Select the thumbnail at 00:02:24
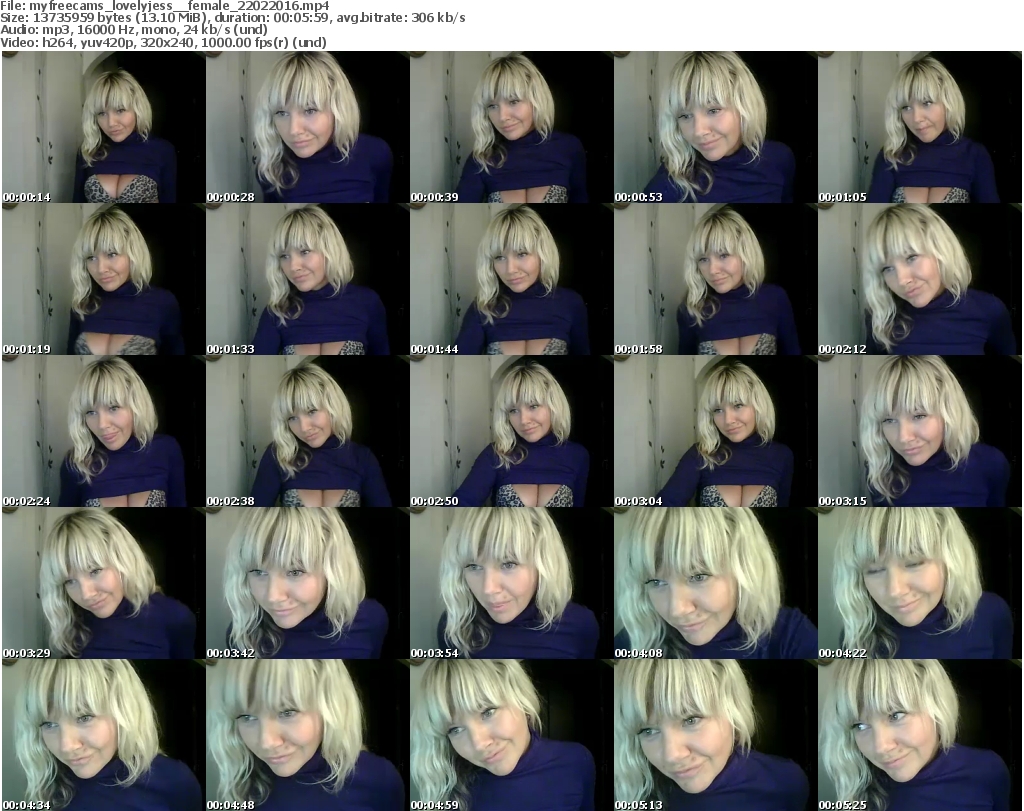The height and width of the screenshot is (811, 1024). [104, 431]
